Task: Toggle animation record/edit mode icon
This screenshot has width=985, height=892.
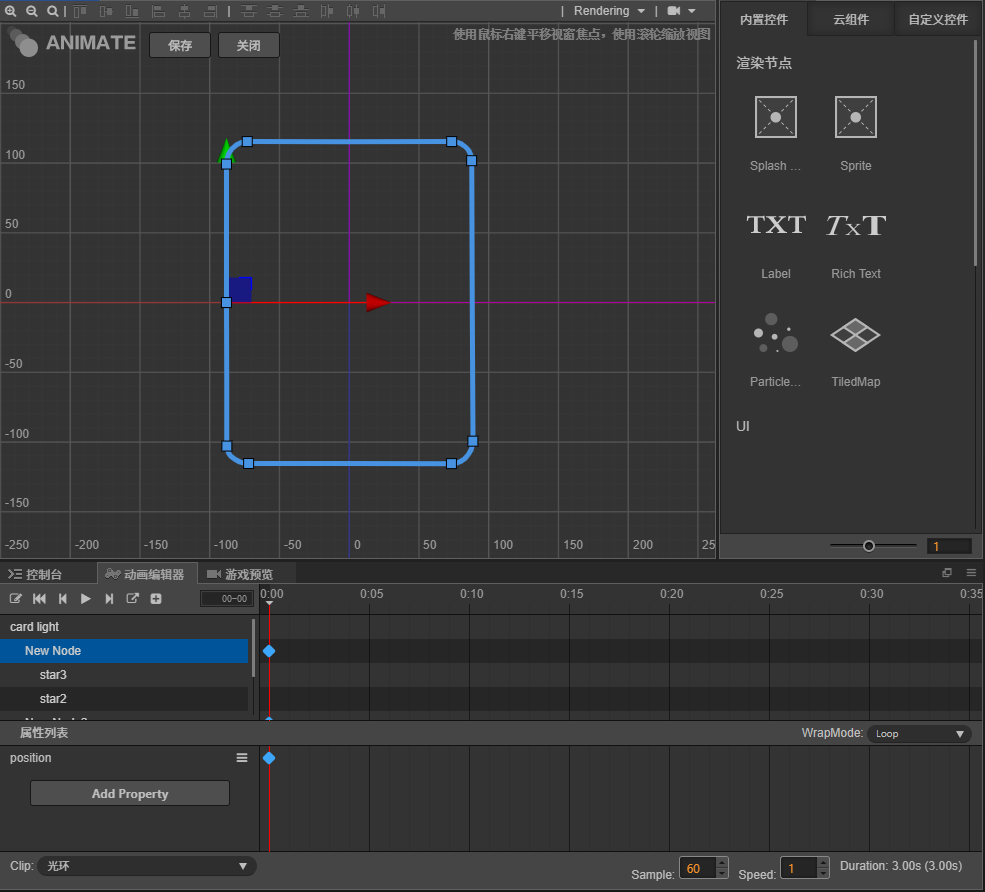Action: pos(16,598)
